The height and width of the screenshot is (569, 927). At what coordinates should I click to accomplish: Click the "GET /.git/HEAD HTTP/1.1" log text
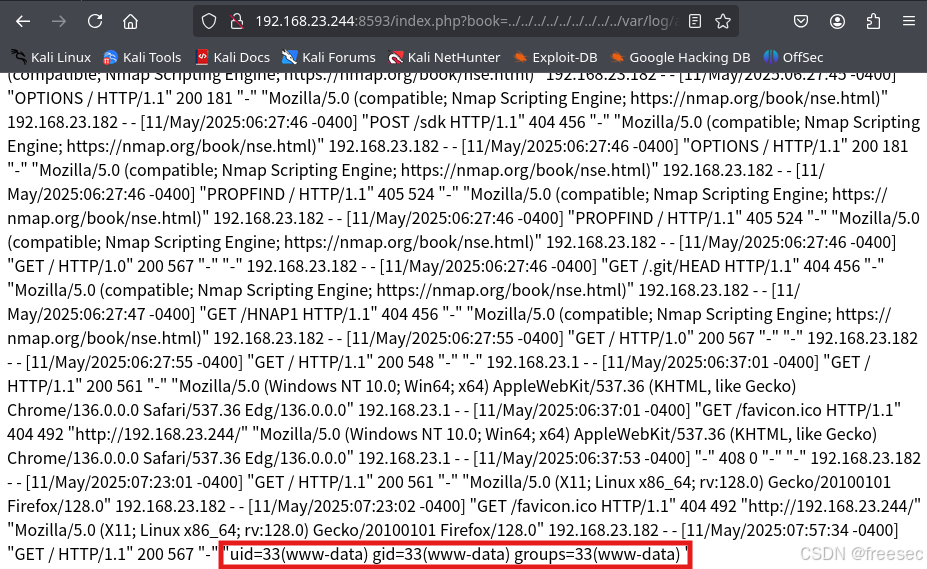point(700,266)
